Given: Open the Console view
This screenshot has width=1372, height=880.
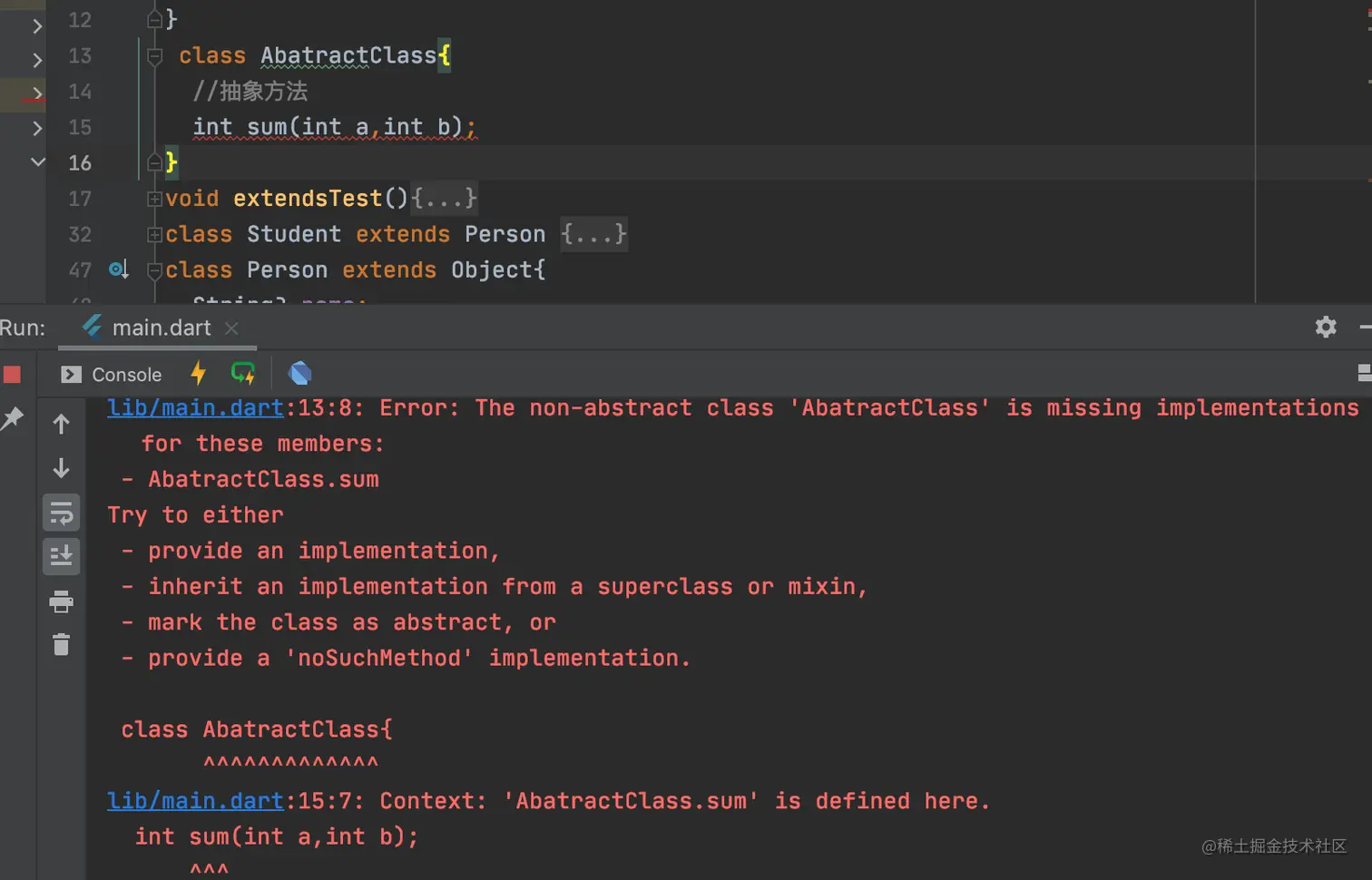Looking at the screenshot, I should pos(111,375).
